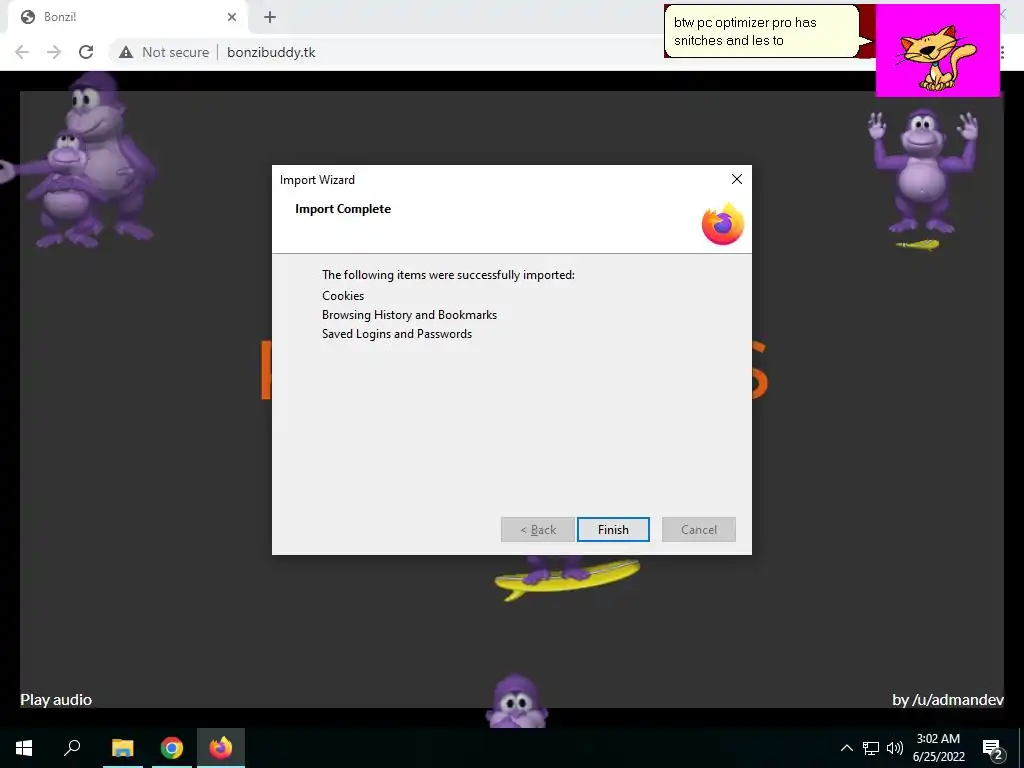Click the 'by /u/admandev' credit link
The image size is (1024, 768).
coord(948,699)
